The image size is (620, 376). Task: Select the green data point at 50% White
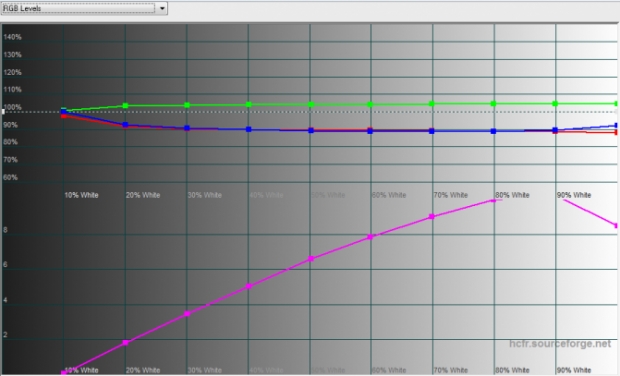click(x=311, y=104)
